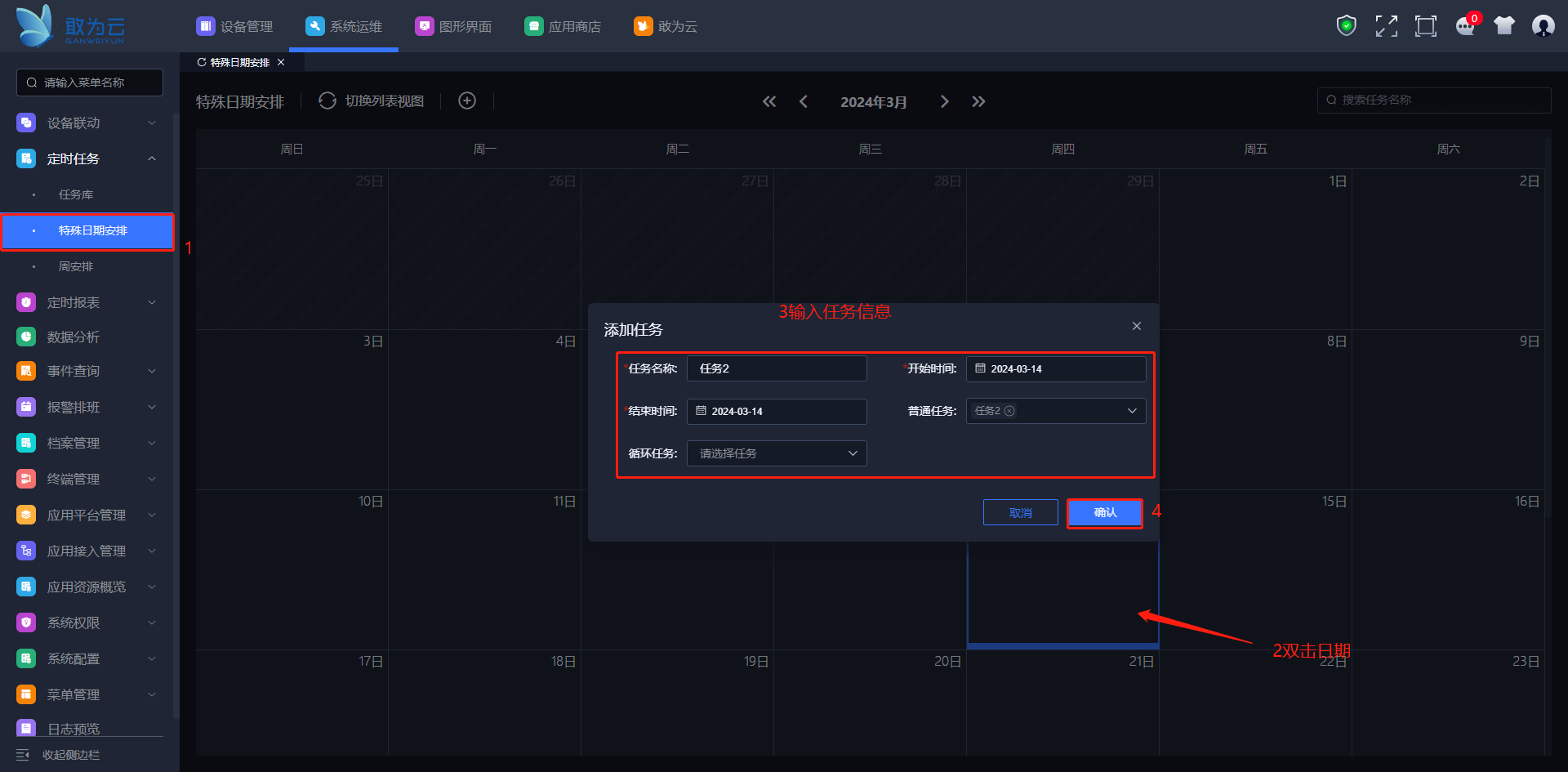The image size is (1568, 772).
Task: Click the plus circle add task icon
Action: (x=467, y=100)
